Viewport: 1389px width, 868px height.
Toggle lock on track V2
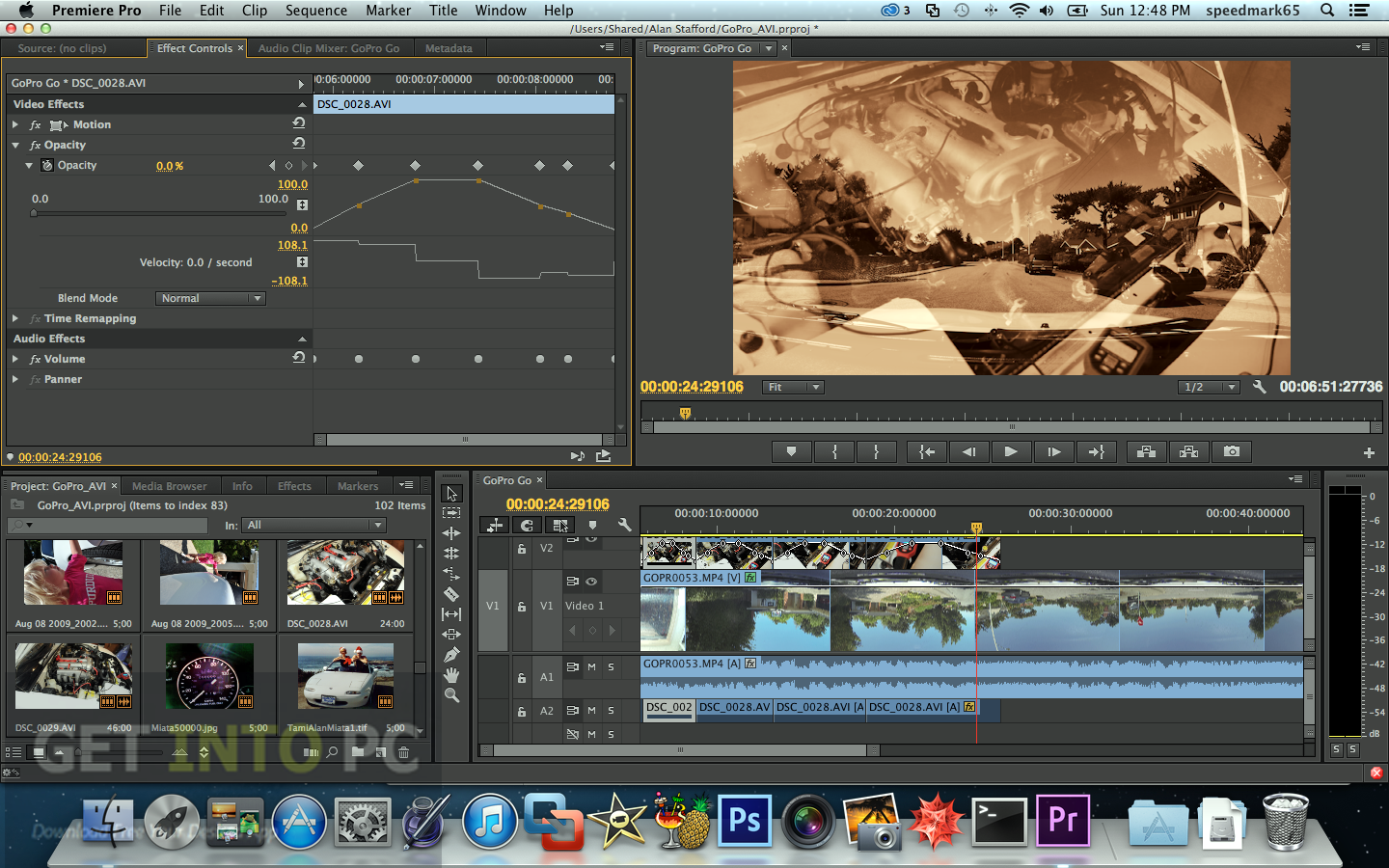pos(521,549)
